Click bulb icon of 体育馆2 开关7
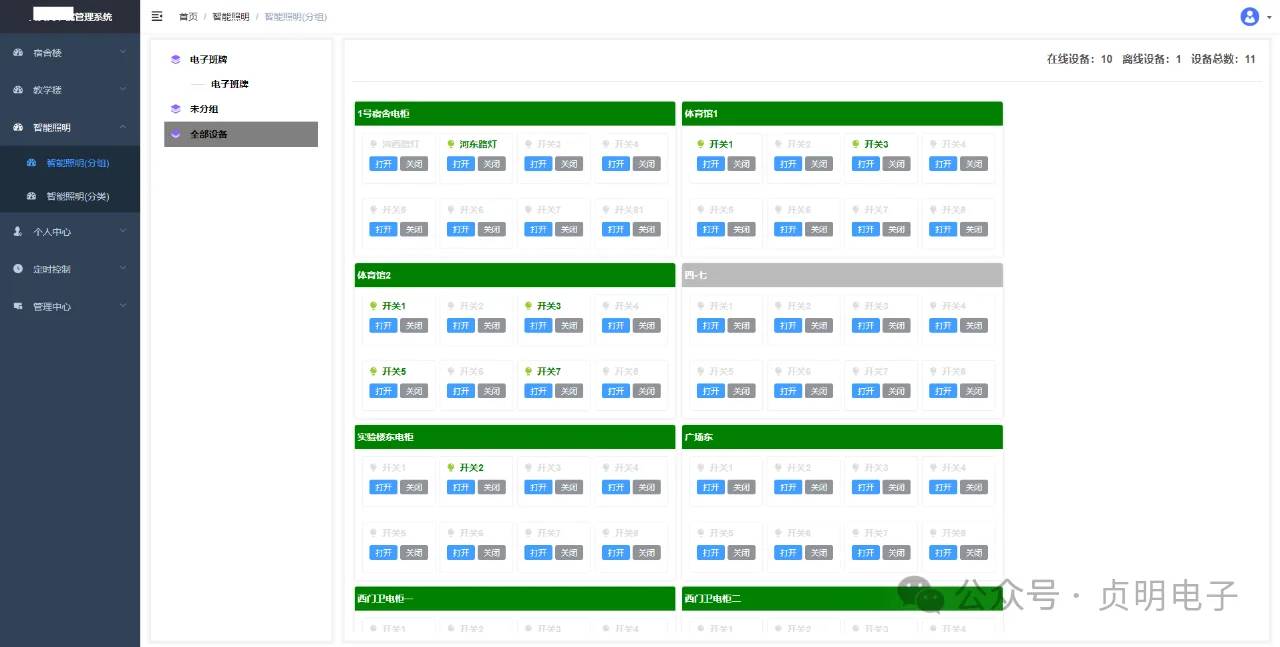Viewport: 1280px width, 647px height. coord(529,371)
